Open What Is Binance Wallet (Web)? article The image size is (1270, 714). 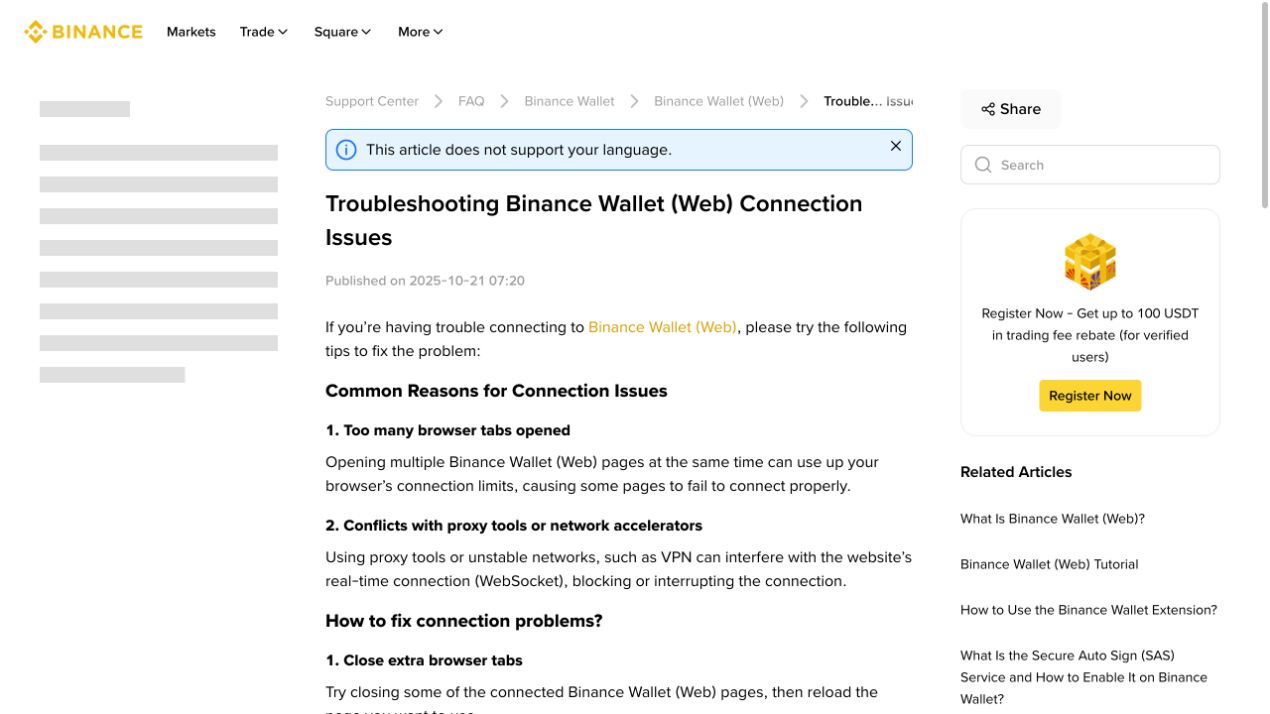1052,519
